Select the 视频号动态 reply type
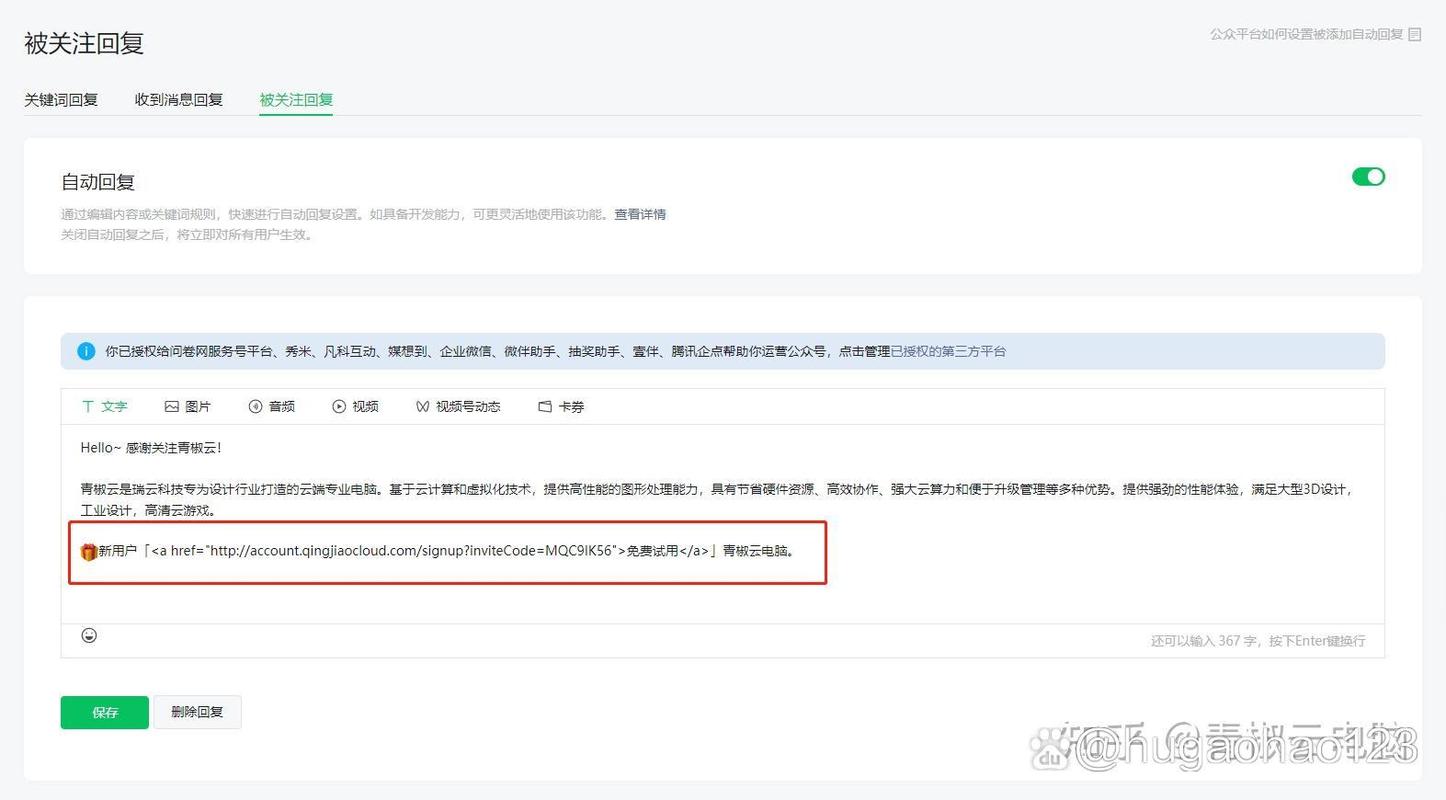Viewport: 1446px width, 800px height. pos(457,406)
